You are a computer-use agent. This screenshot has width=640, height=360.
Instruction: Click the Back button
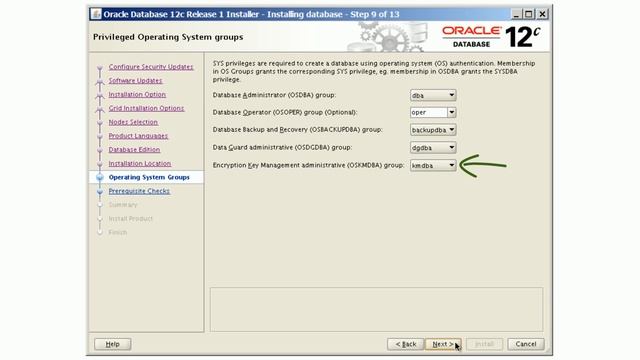406,344
